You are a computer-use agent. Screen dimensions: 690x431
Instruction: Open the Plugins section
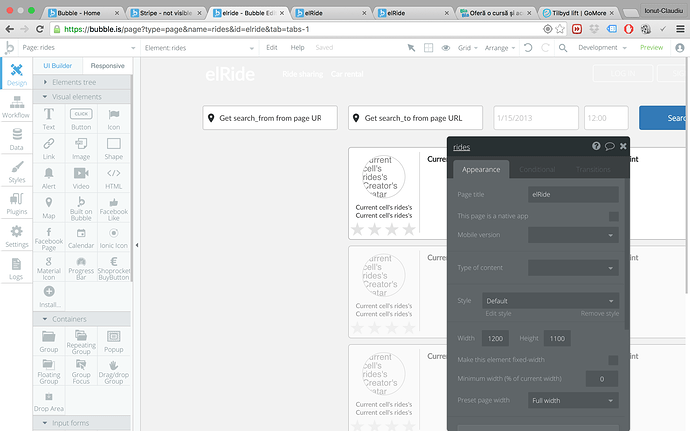point(17,204)
